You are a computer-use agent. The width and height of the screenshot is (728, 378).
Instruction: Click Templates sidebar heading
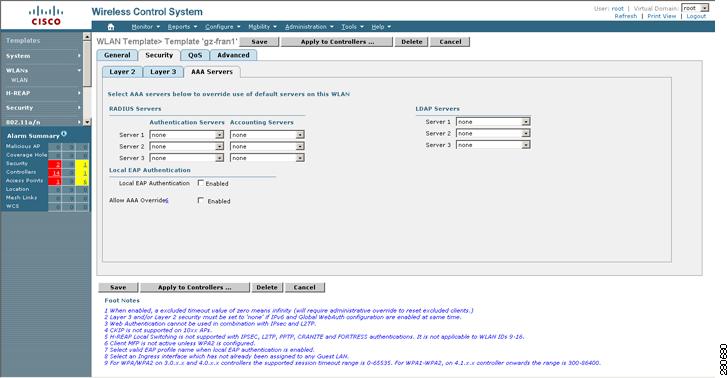tap(23, 40)
